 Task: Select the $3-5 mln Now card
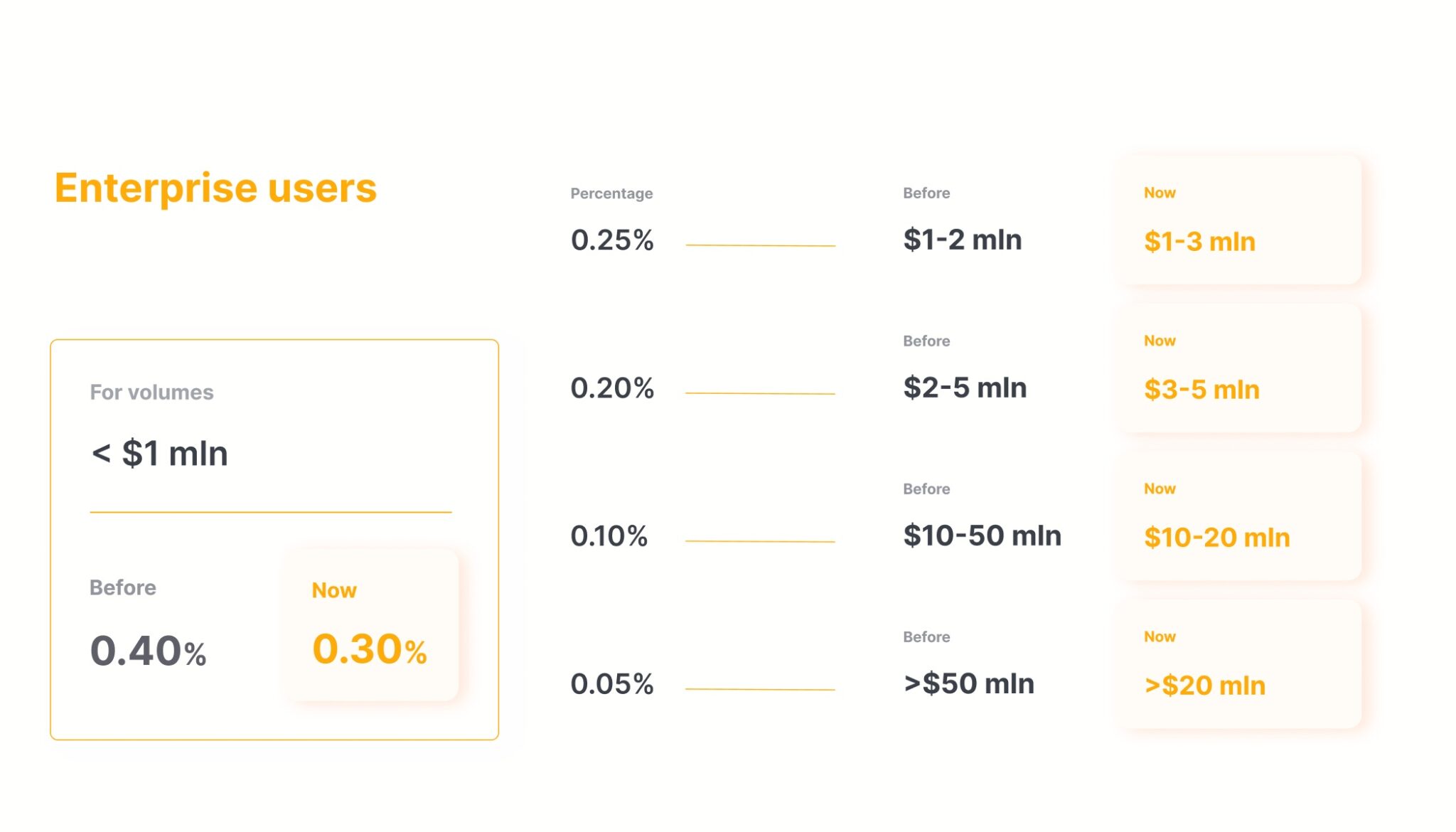(1239, 368)
